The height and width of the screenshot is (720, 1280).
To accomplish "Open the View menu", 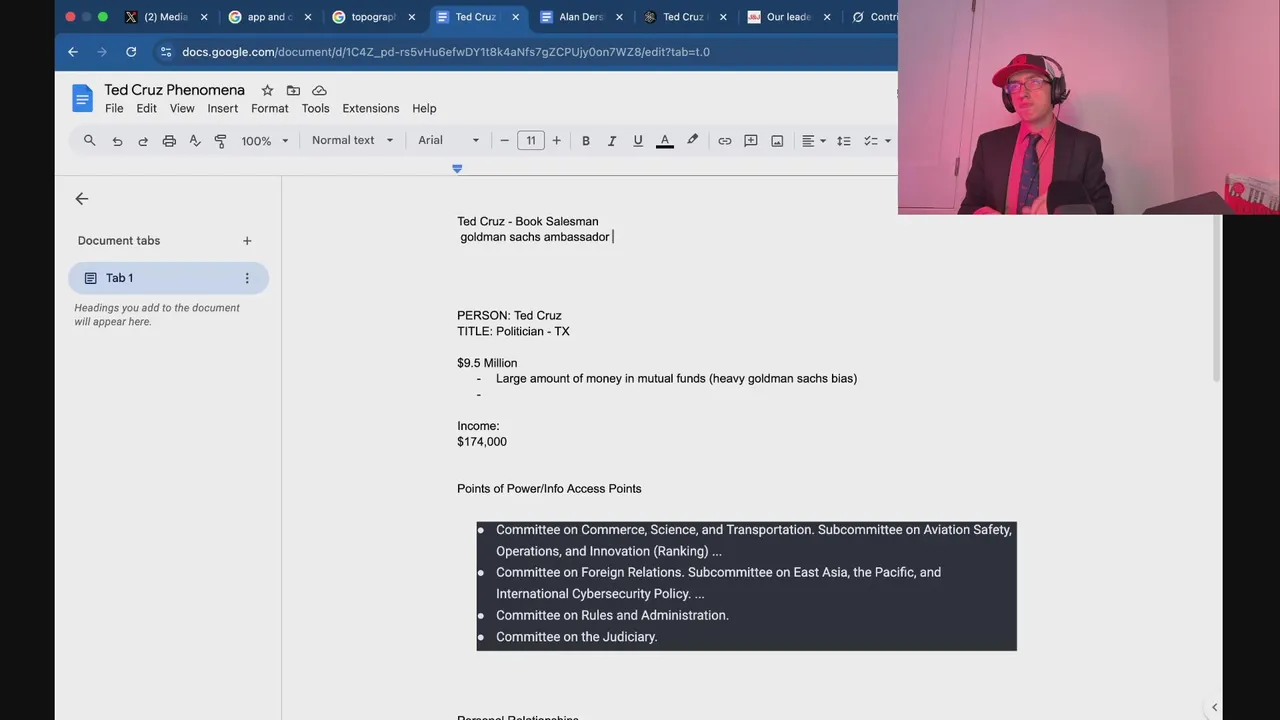I will coord(182,108).
